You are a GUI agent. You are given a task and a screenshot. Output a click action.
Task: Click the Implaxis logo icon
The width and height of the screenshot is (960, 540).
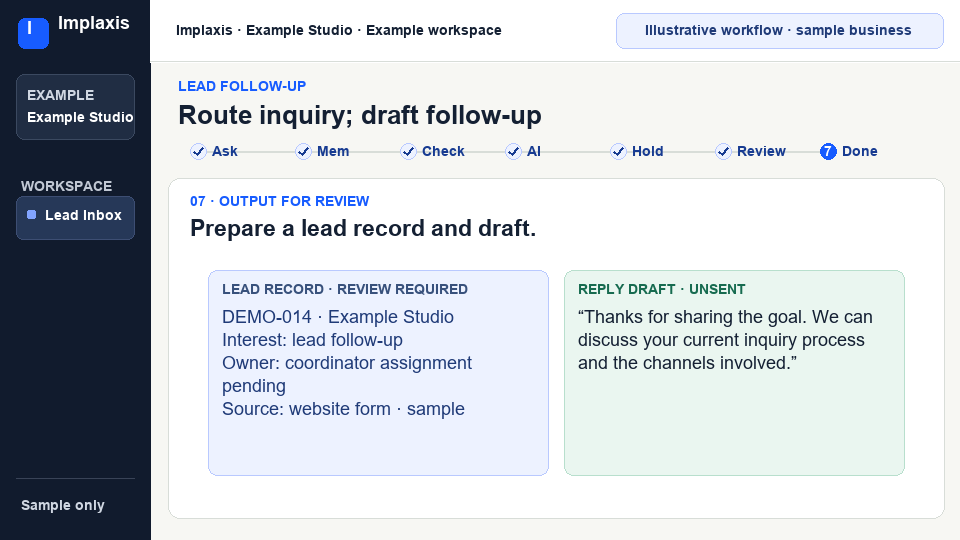tap(33, 33)
